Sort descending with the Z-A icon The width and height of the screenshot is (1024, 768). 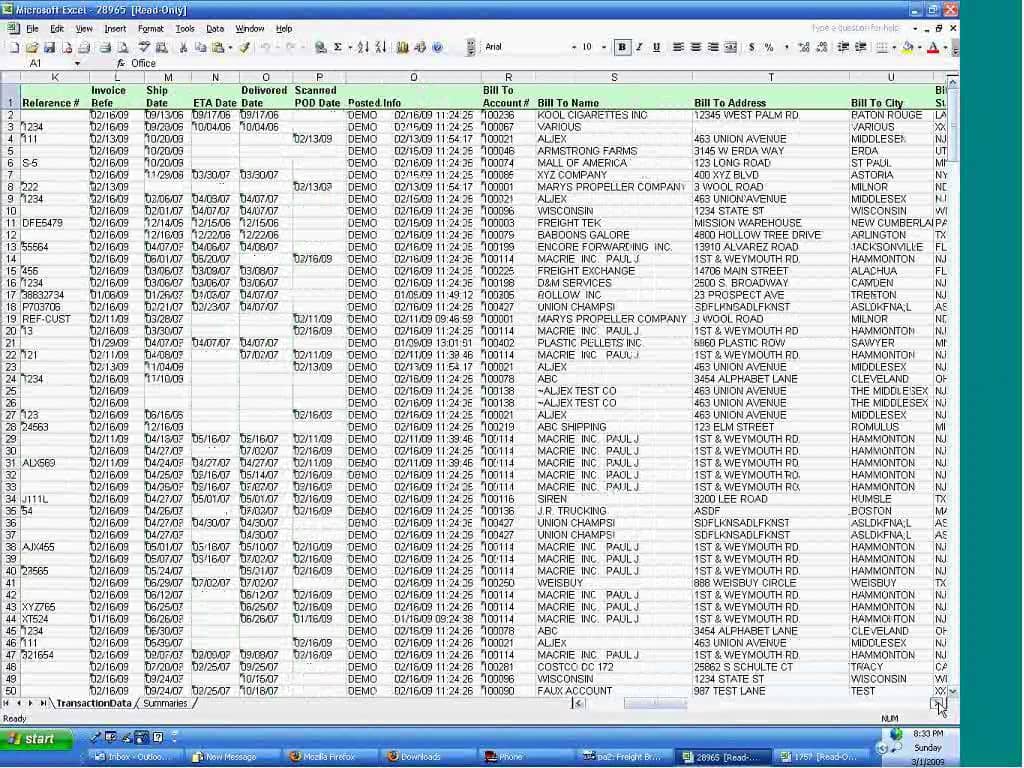(x=381, y=47)
